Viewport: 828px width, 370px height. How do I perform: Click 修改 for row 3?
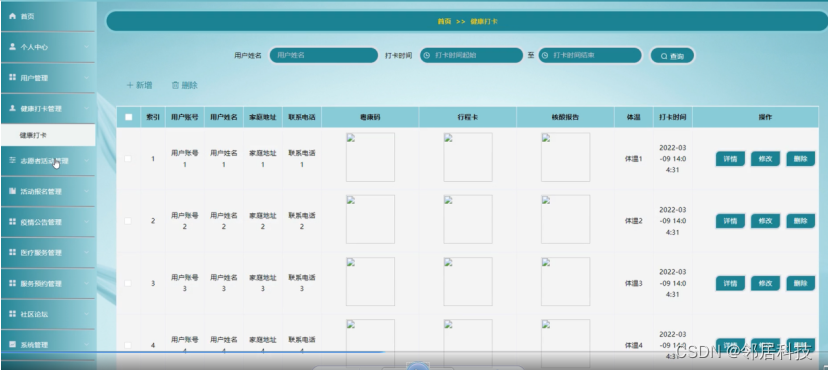(765, 283)
